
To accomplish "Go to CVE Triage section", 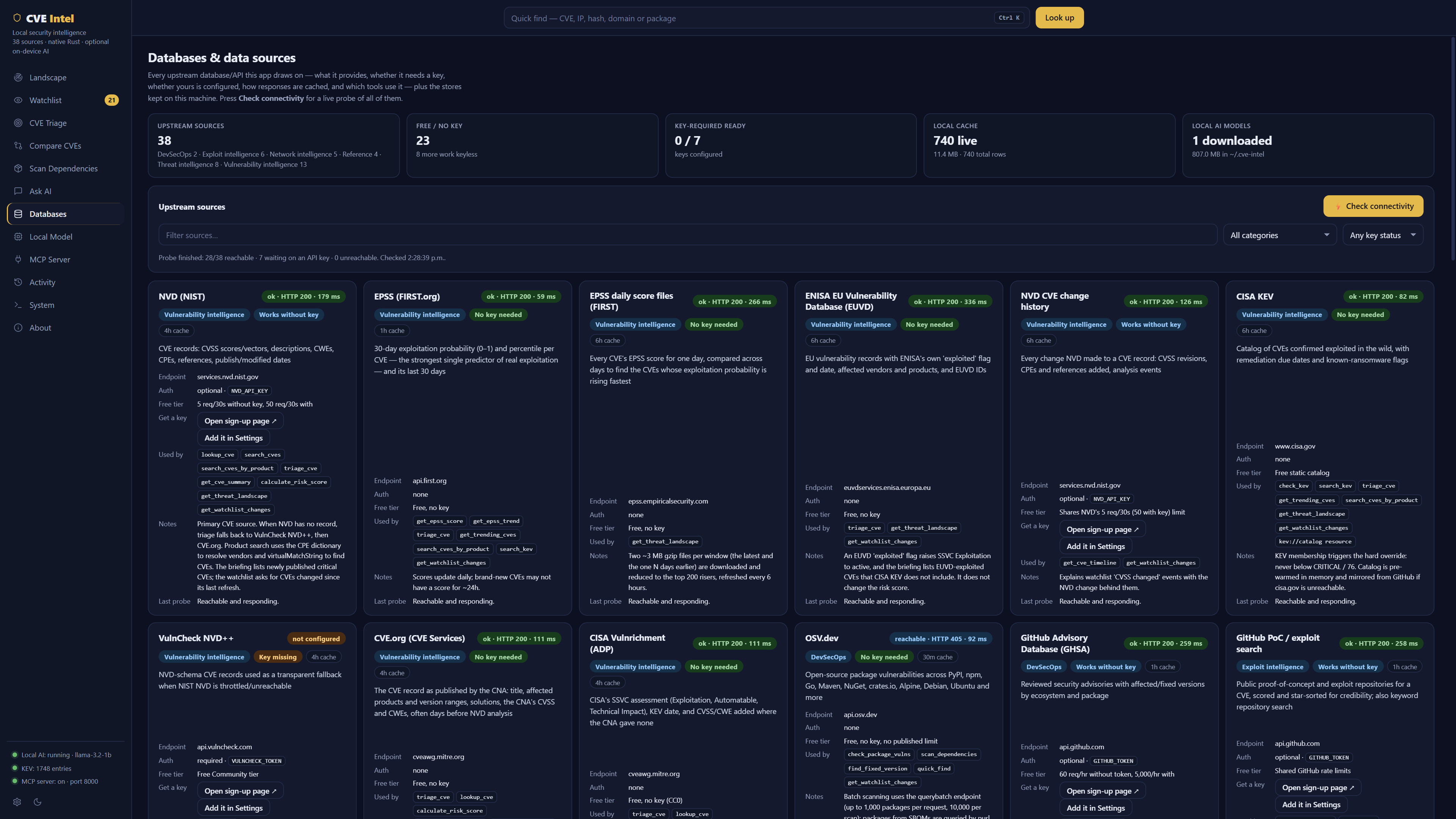I will coord(66,122).
